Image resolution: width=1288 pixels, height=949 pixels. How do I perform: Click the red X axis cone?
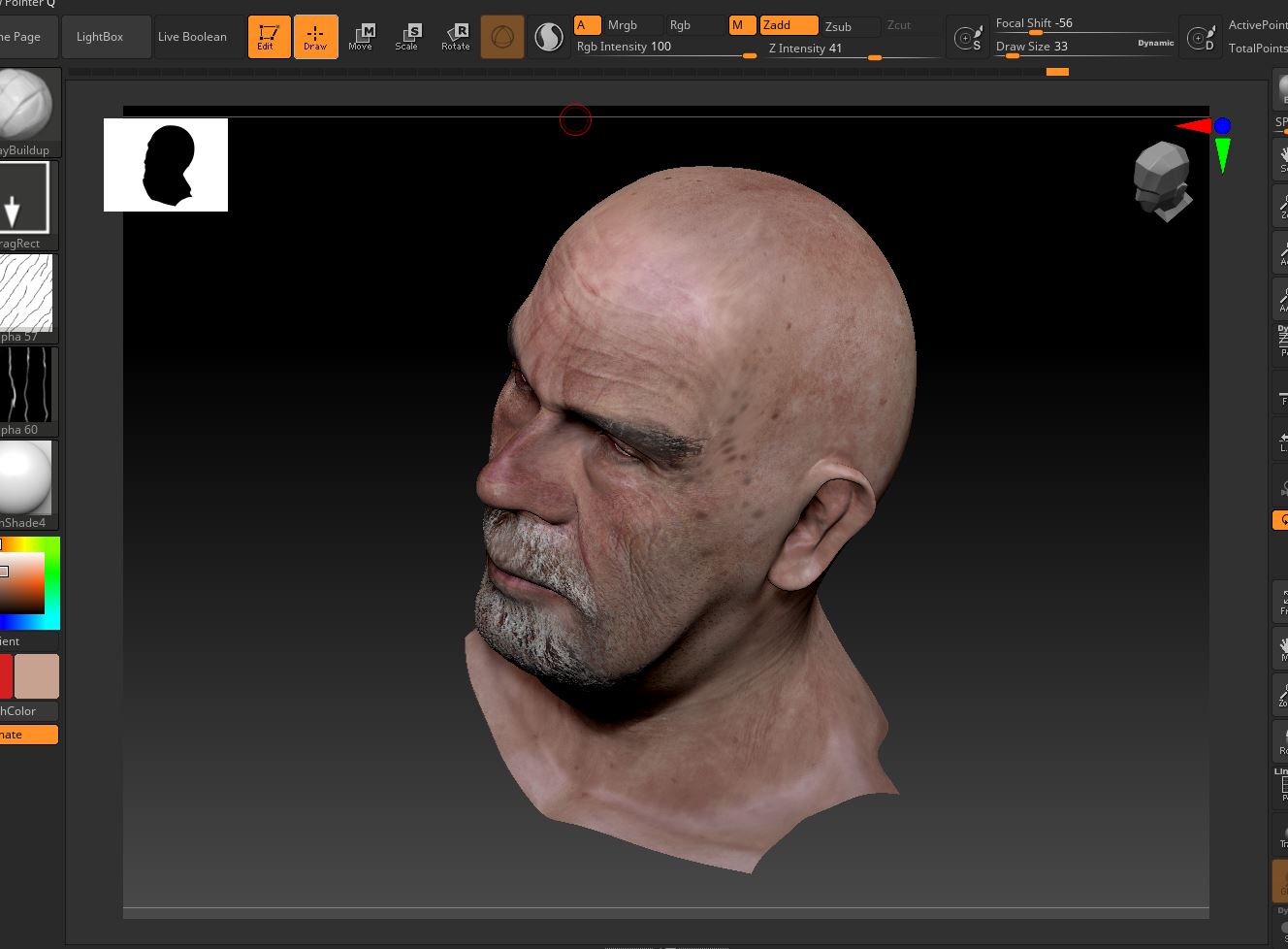(1194, 126)
